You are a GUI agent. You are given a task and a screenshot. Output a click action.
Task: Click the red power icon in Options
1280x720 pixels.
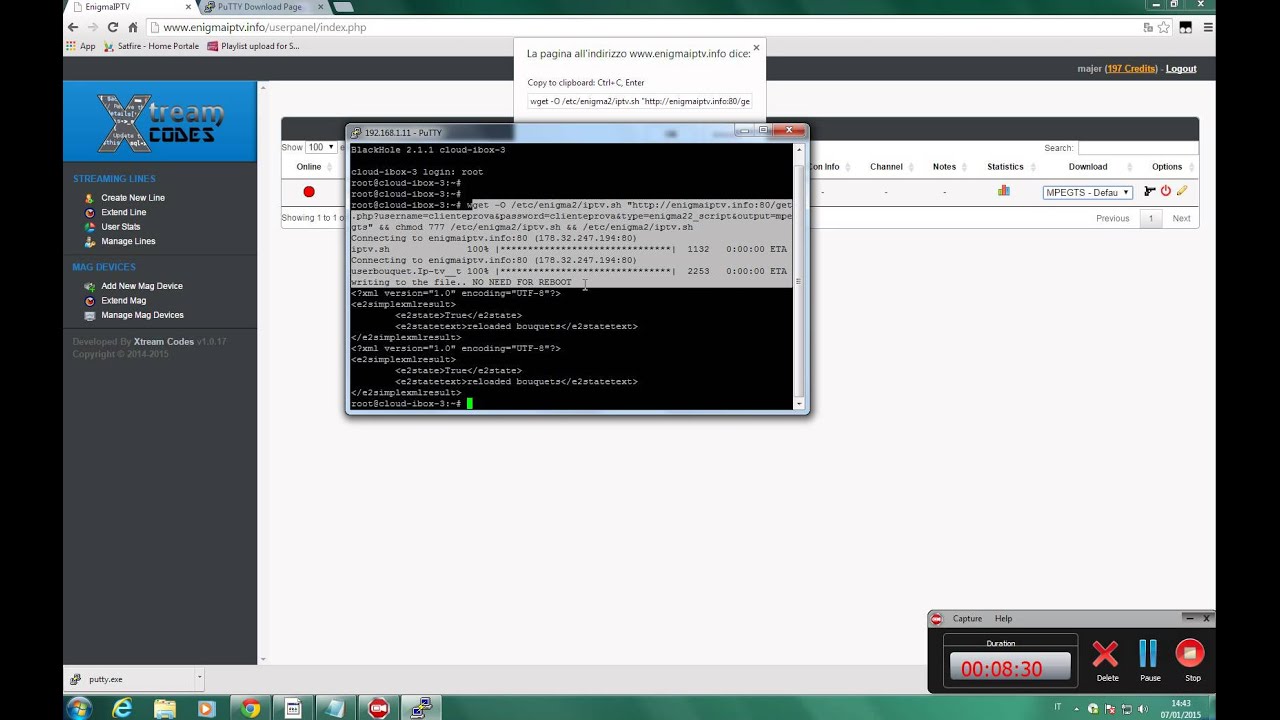point(1166,191)
